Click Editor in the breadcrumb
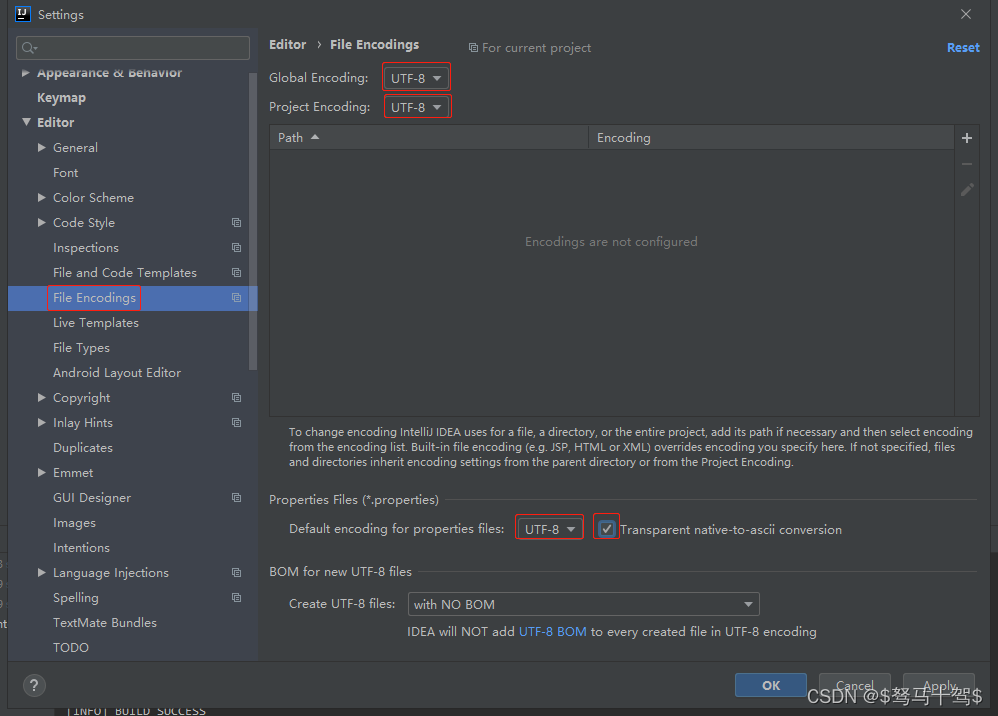Image resolution: width=998 pixels, height=716 pixels. pos(288,45)
